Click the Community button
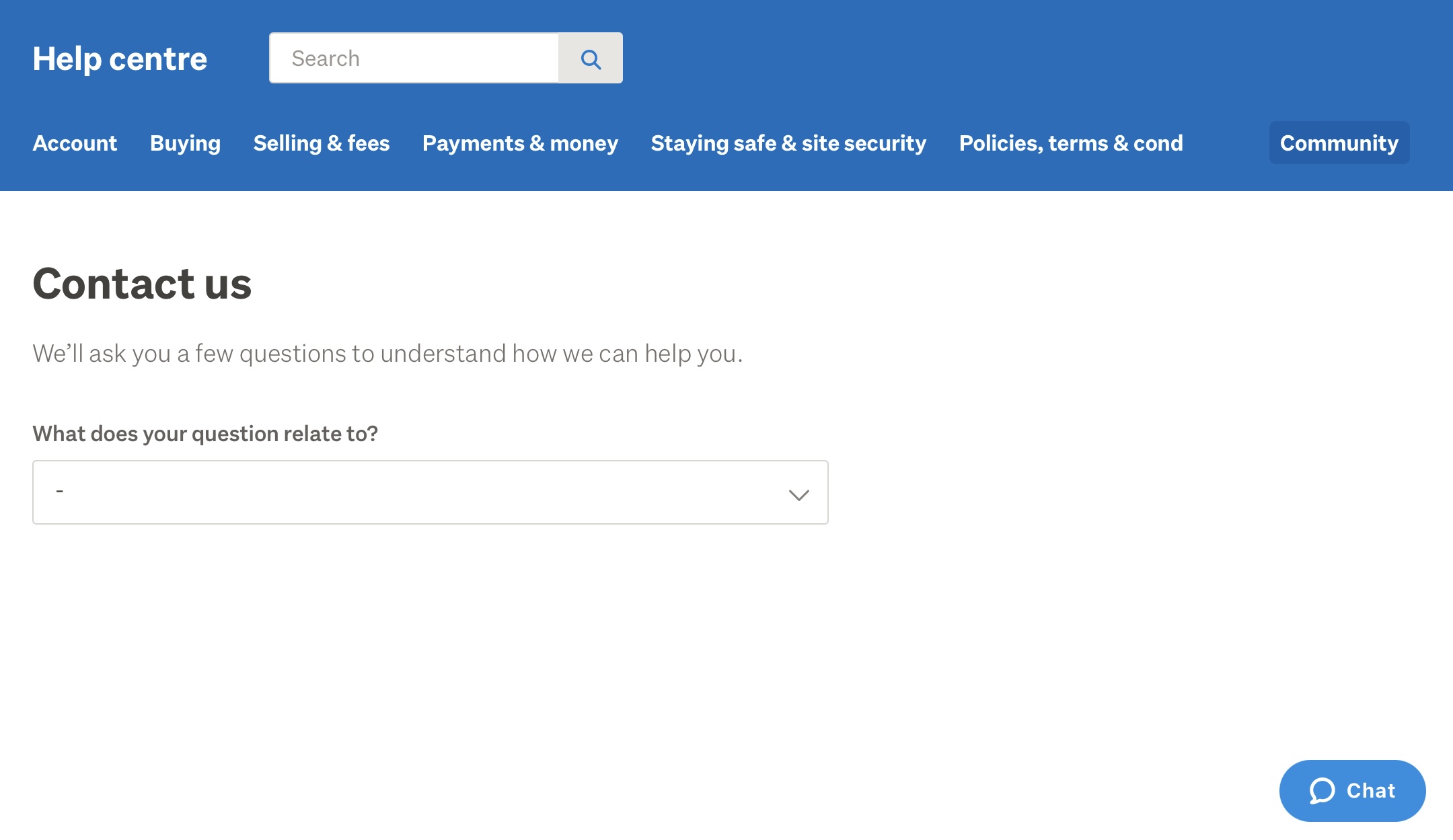Screen dimensions: 1453x840 1339,143
